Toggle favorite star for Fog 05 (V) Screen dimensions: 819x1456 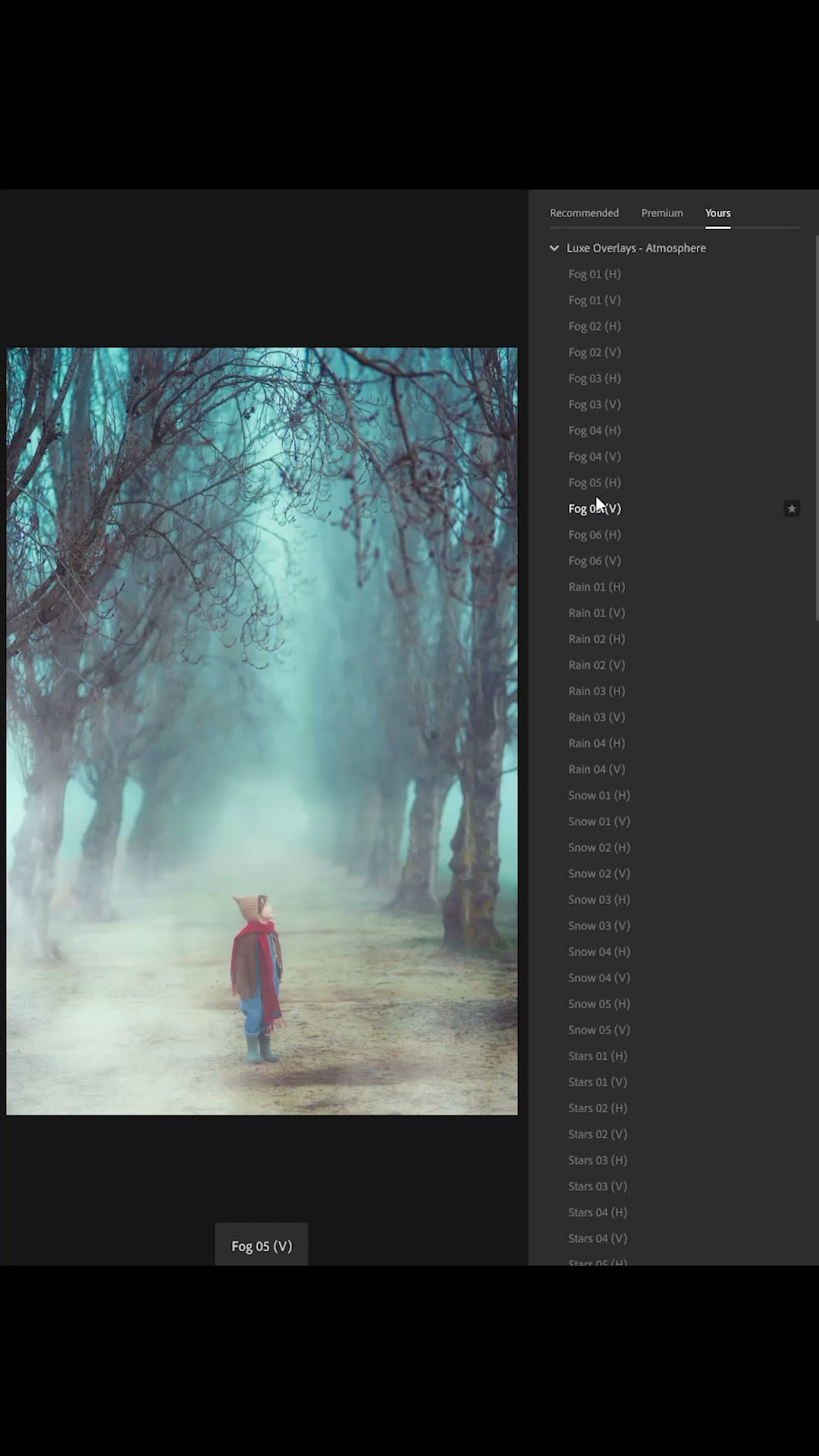click(792, 509)
